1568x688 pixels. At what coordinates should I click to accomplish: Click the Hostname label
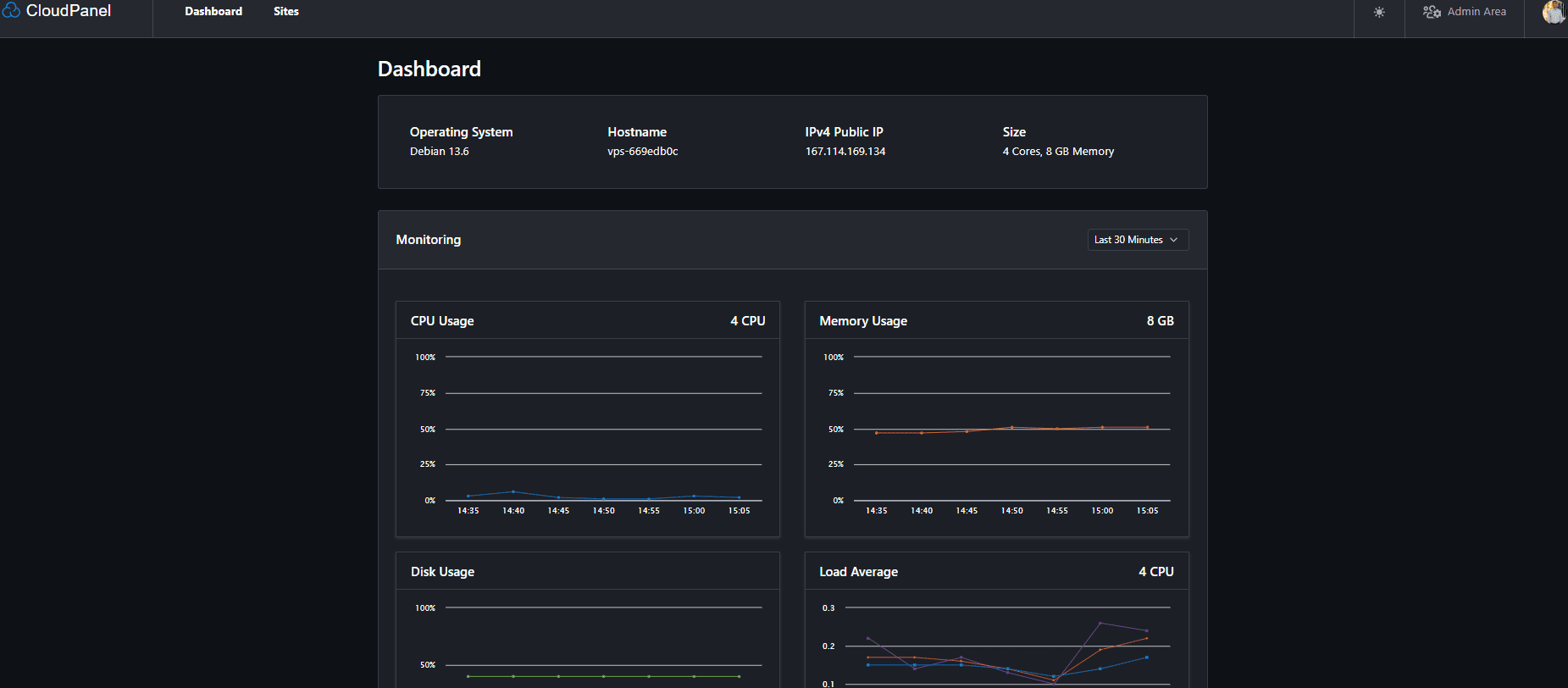coord(637,132)
